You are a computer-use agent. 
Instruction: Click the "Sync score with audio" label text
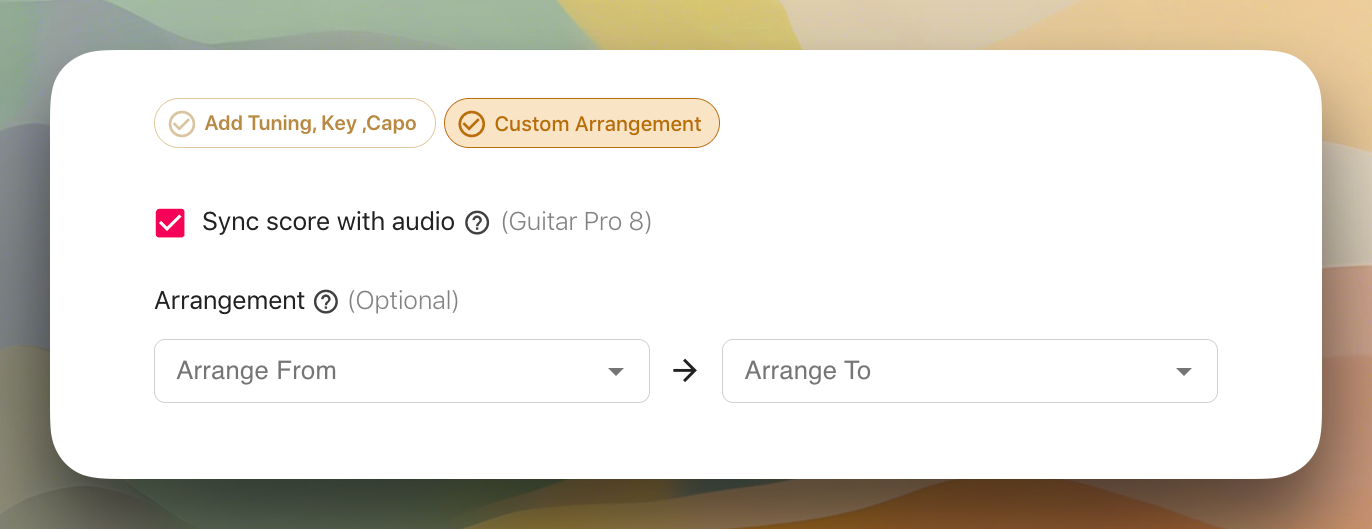pos(328,222)
